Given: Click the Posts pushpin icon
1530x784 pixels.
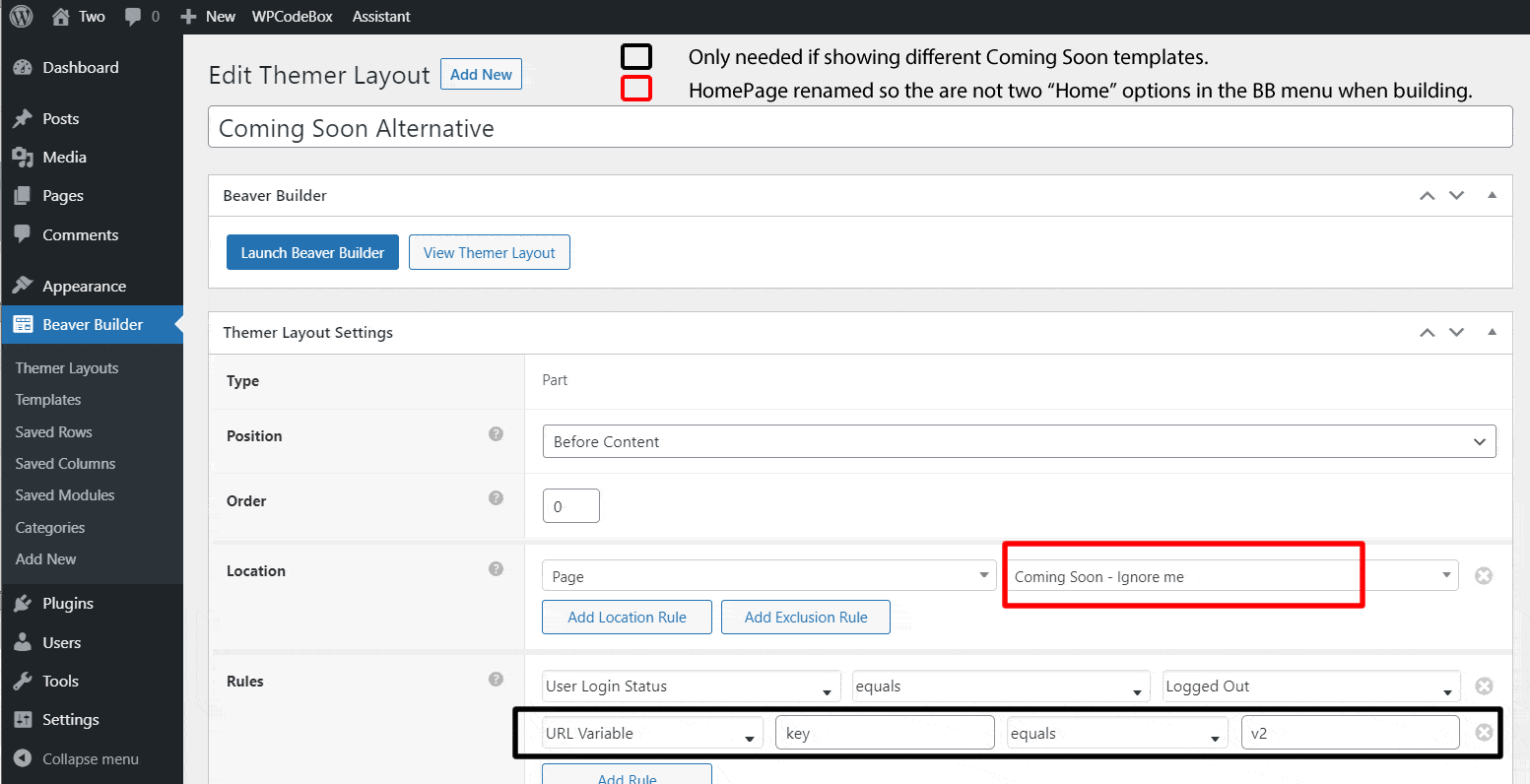Looking at the screenshot, I should point(22,118).
